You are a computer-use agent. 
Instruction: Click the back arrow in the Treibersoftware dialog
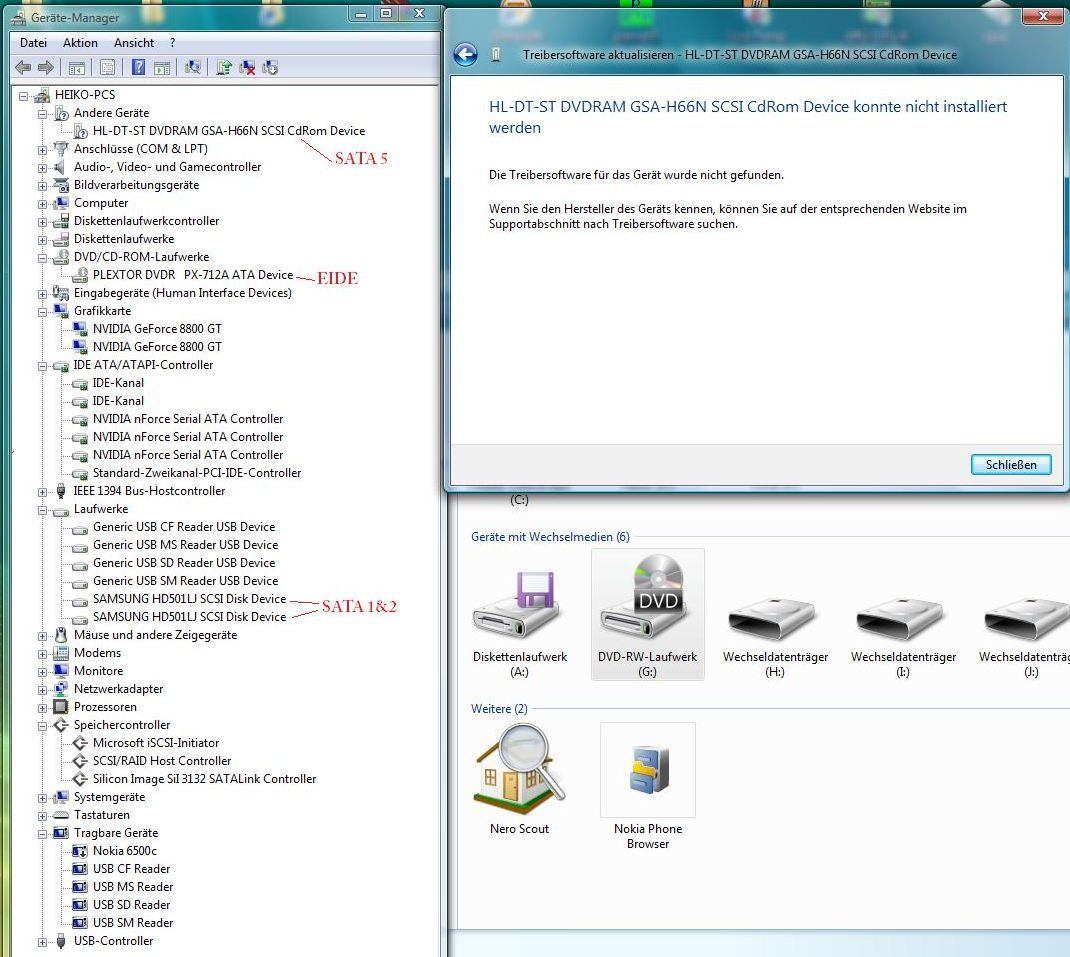click(465, 55)
